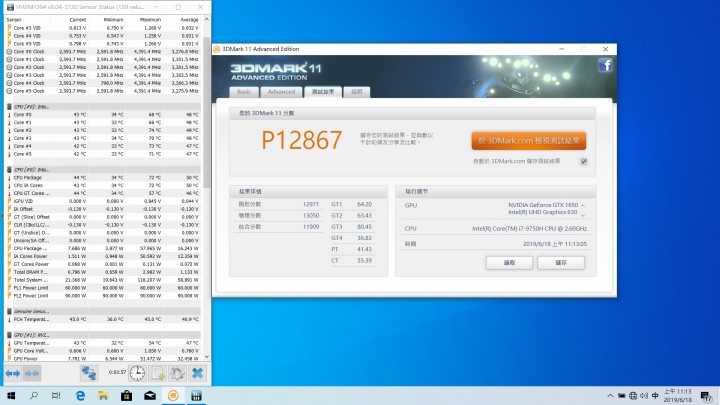
Task: Open Microsoft Store from taskbar
Action: pos(127,395)
